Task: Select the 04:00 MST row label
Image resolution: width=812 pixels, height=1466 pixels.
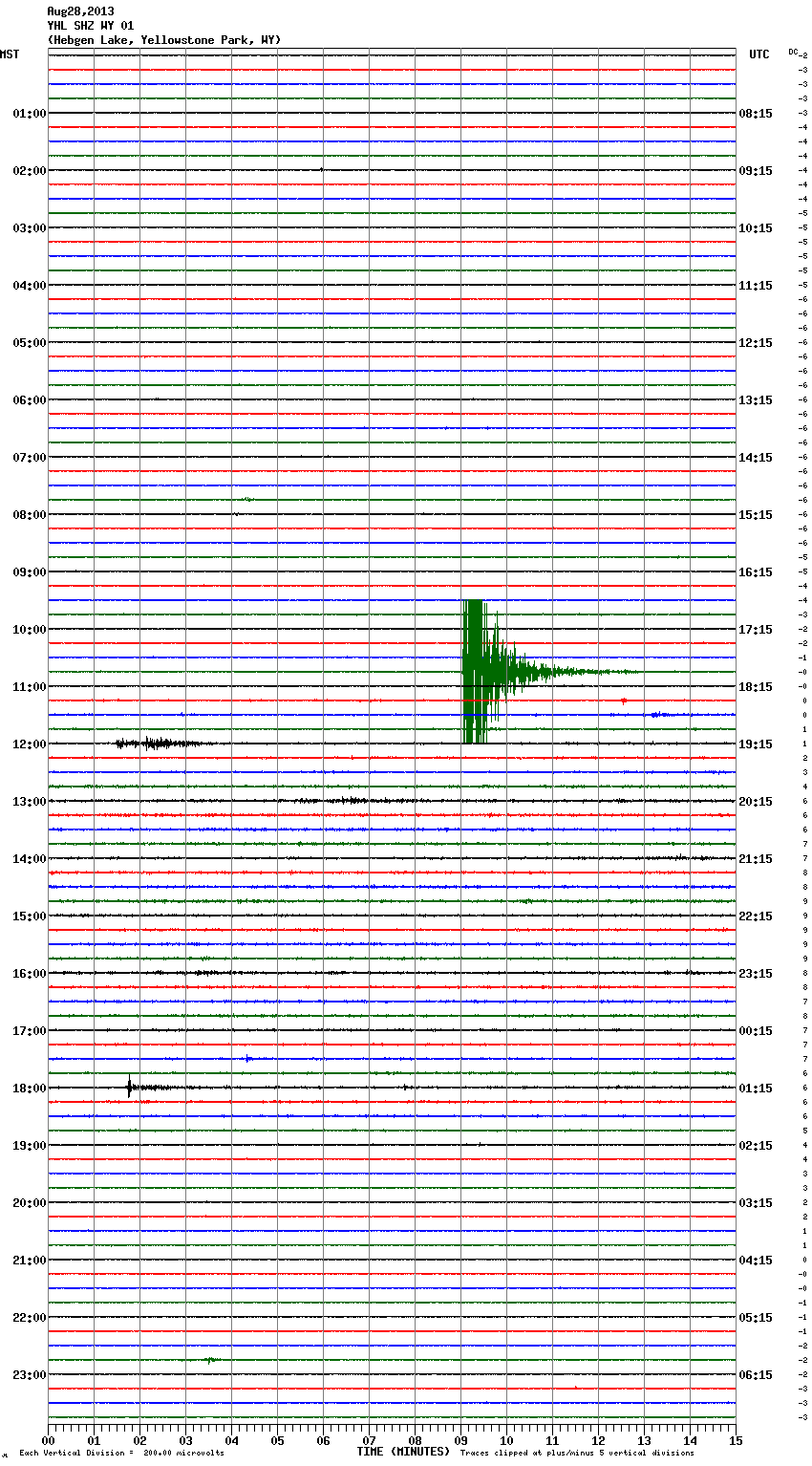Action: click(x=29, y=286)
